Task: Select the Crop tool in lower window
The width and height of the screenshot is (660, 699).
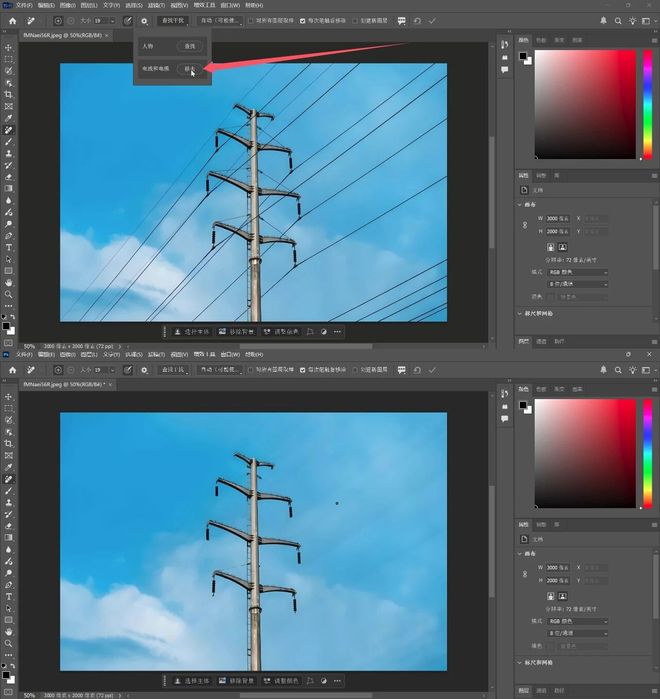Action: click(x=8, y=444)
